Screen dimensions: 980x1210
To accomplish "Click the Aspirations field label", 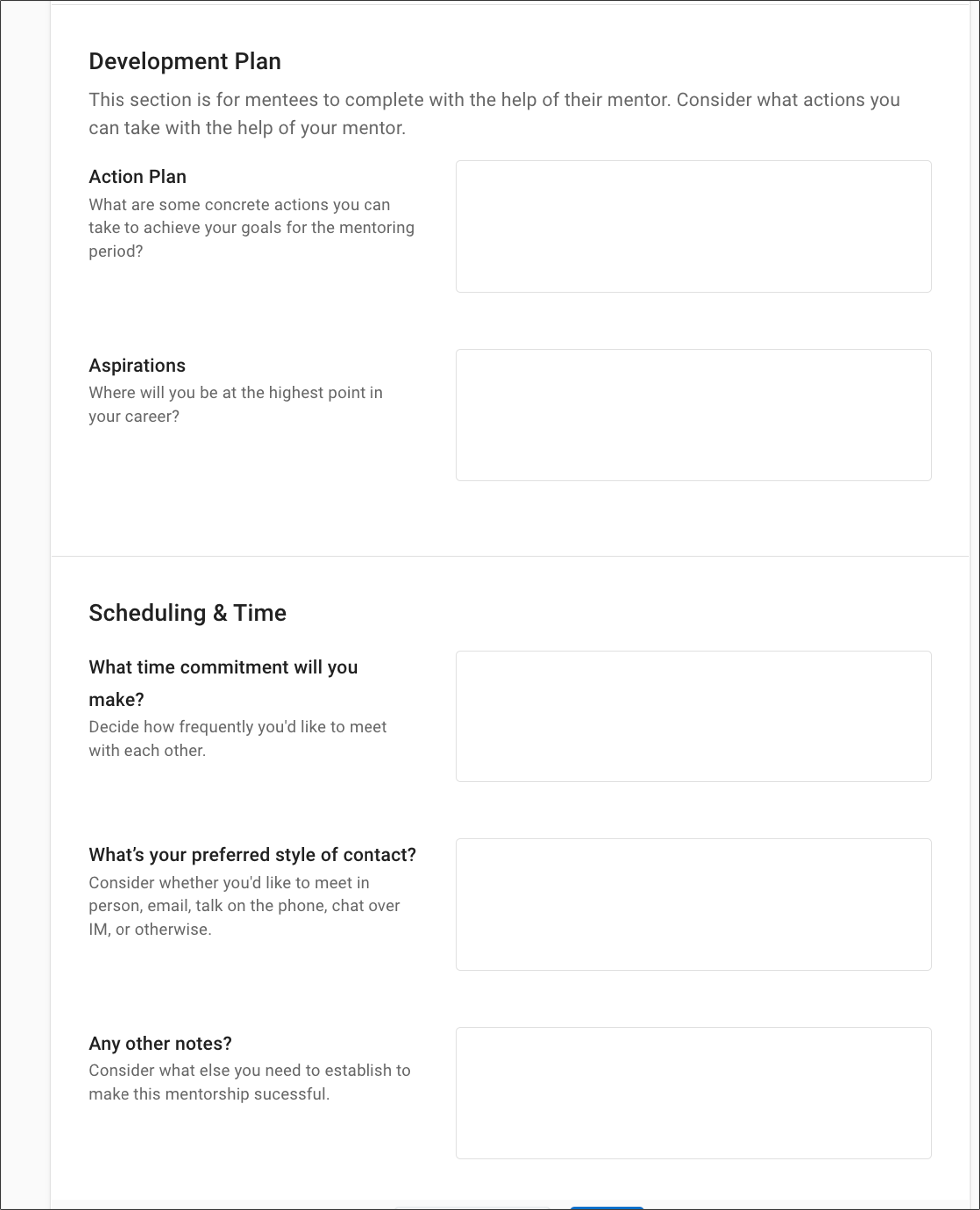I will pos(136,365).
